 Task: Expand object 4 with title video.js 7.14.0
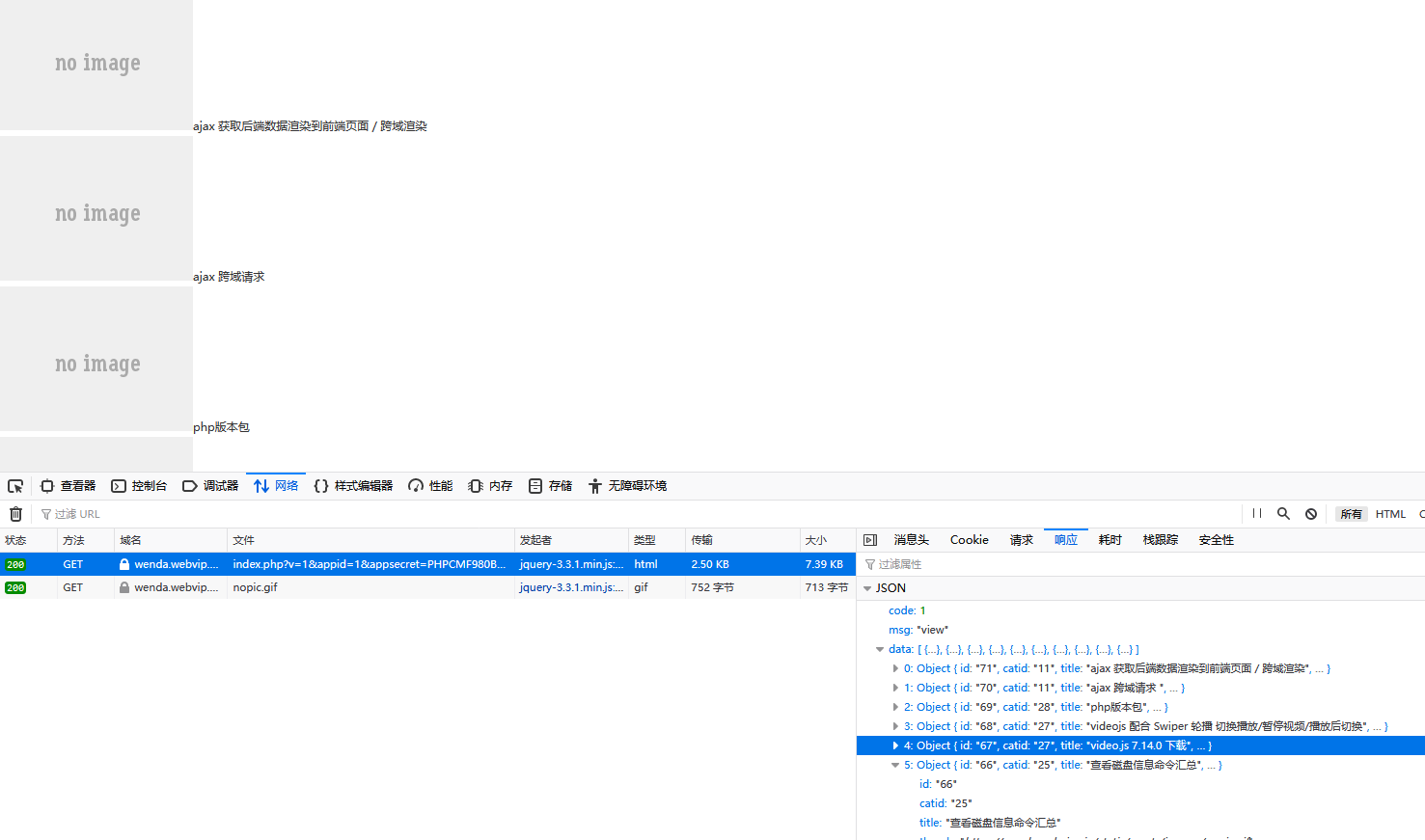pos(895,745)
